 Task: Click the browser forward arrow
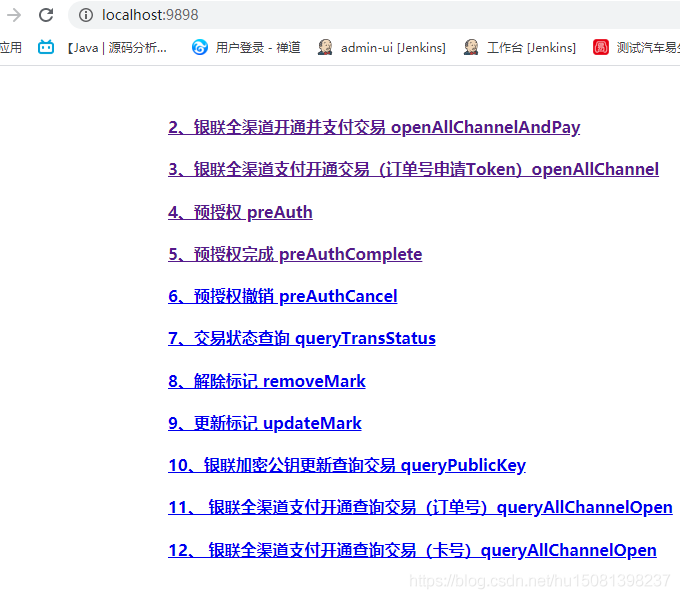point(14,15)
